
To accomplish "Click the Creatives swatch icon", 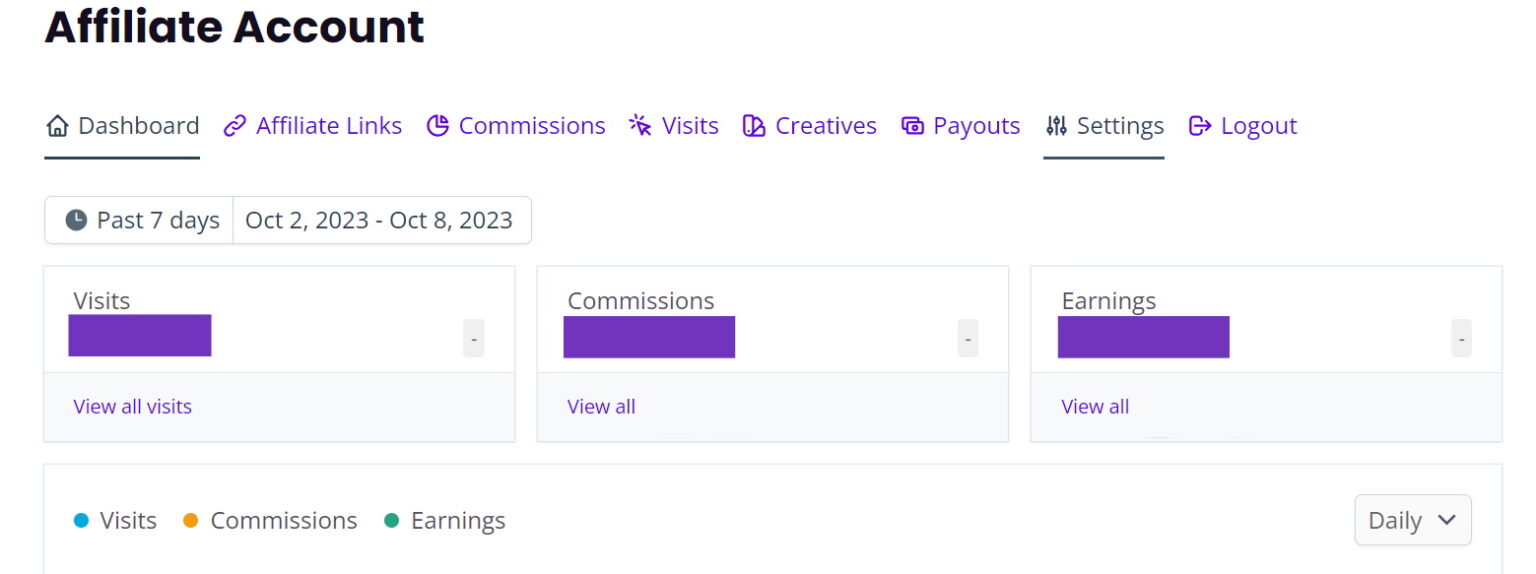I will click(x=754, y=126).
